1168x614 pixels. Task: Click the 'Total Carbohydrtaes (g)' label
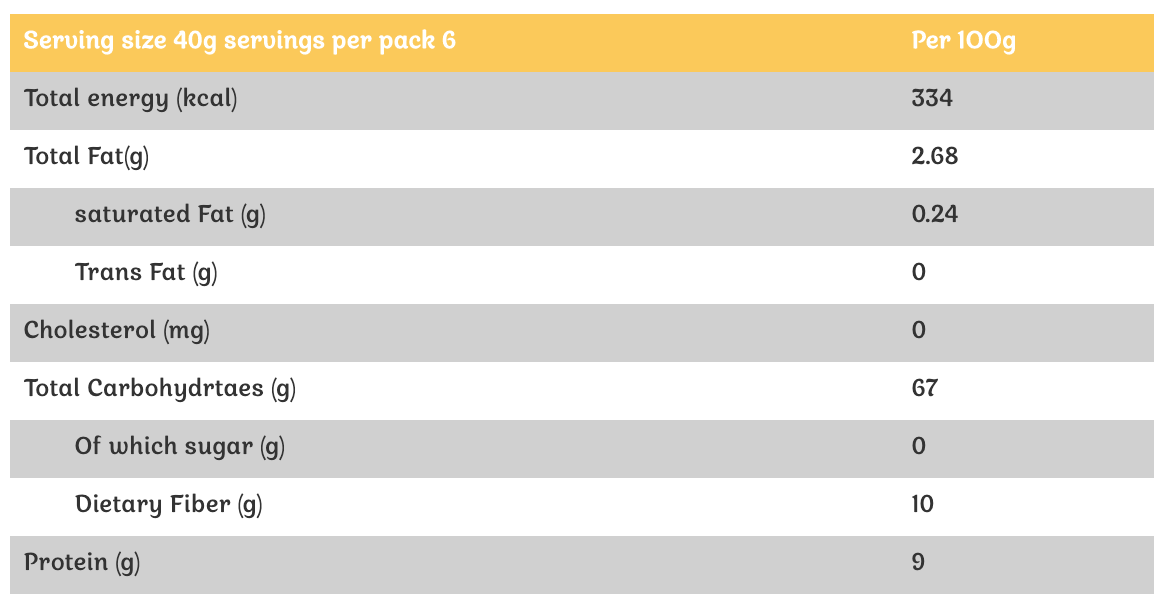coord(160,389)
